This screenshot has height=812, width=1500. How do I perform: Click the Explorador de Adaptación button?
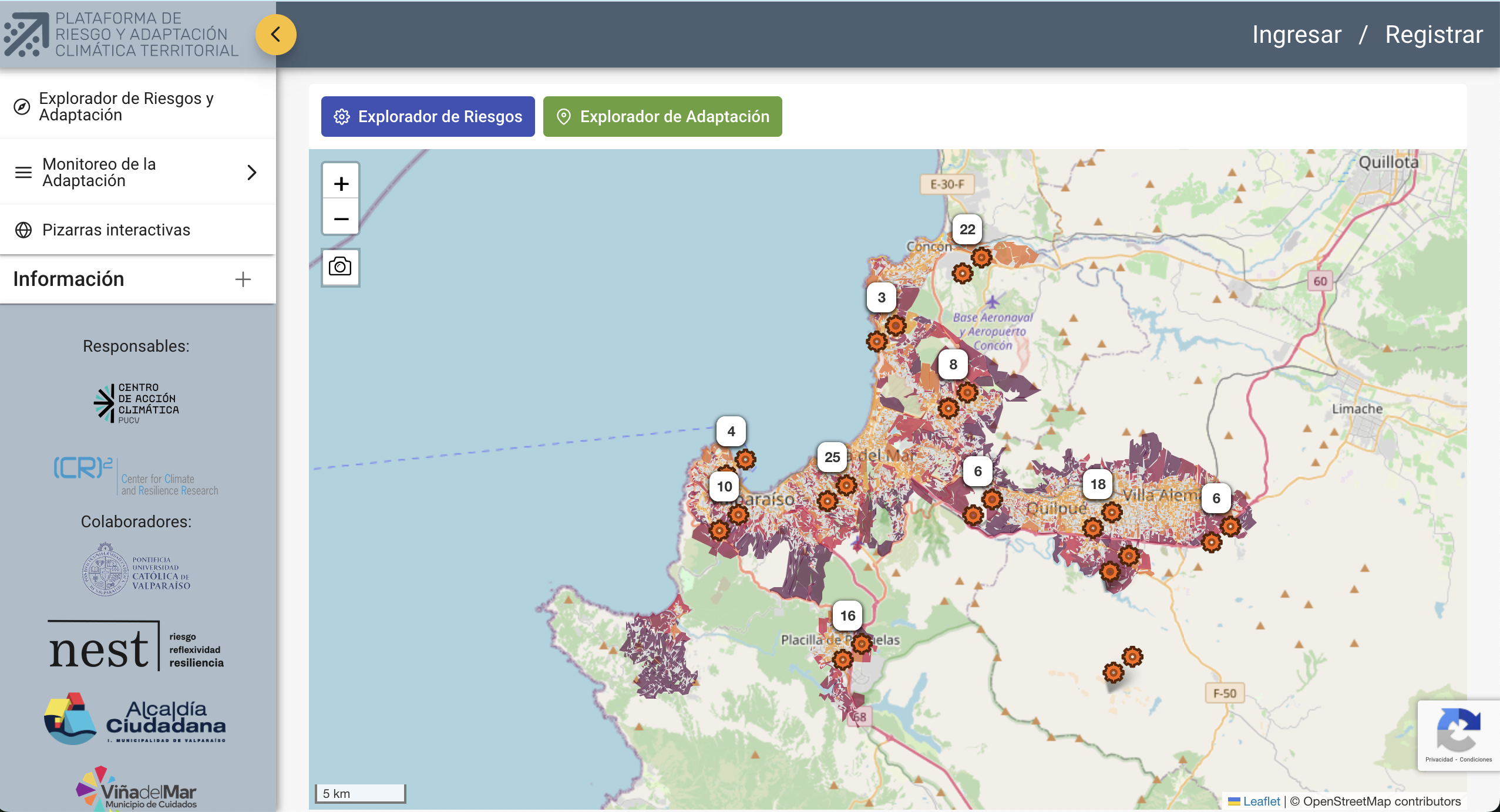coord(662,117)
